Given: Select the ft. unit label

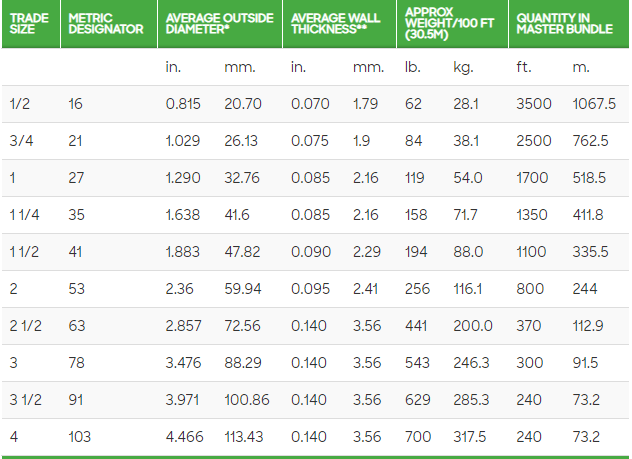Looking at the screenshot, I should pos(523,68).
